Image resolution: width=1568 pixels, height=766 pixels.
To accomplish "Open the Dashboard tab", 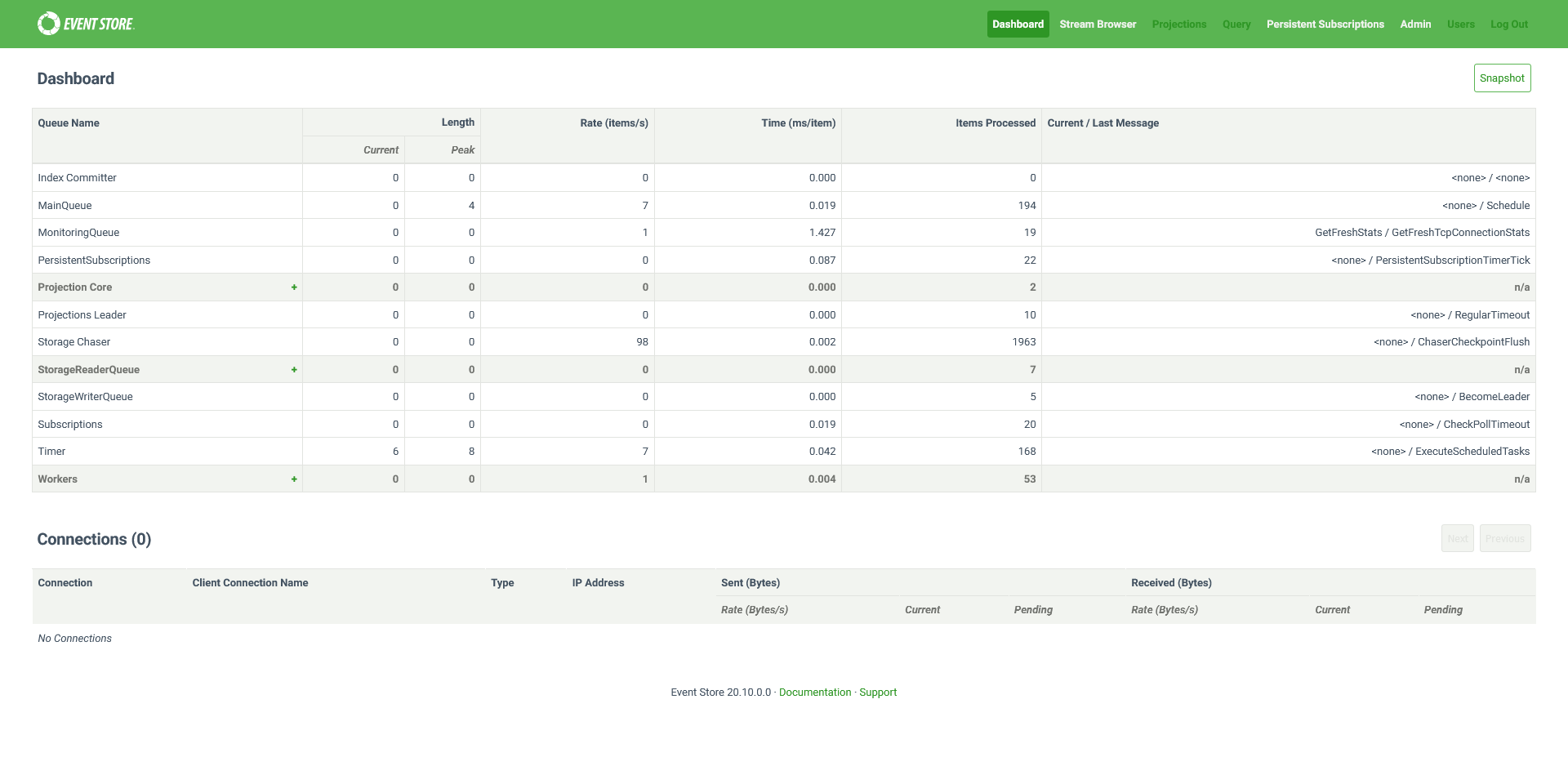I will [1018, 24].
